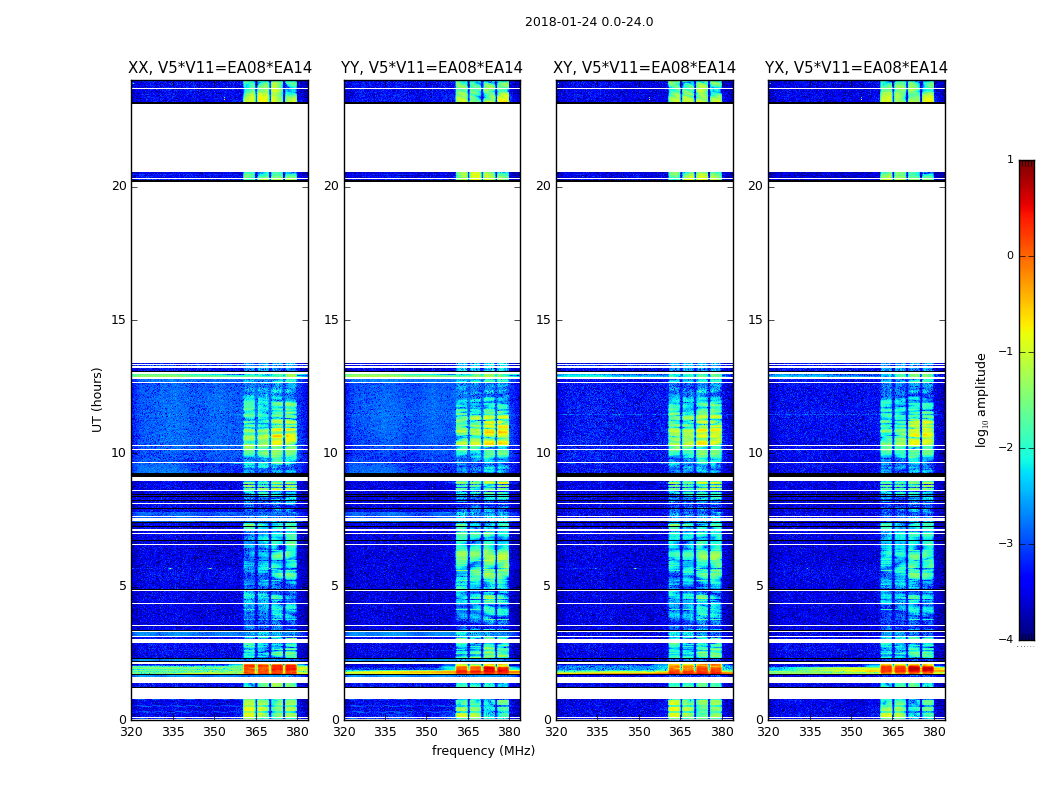The width and height of the screenshot is (1050, 800).
Task: Click the XY polarization subplot title
Action: point(645,68)
